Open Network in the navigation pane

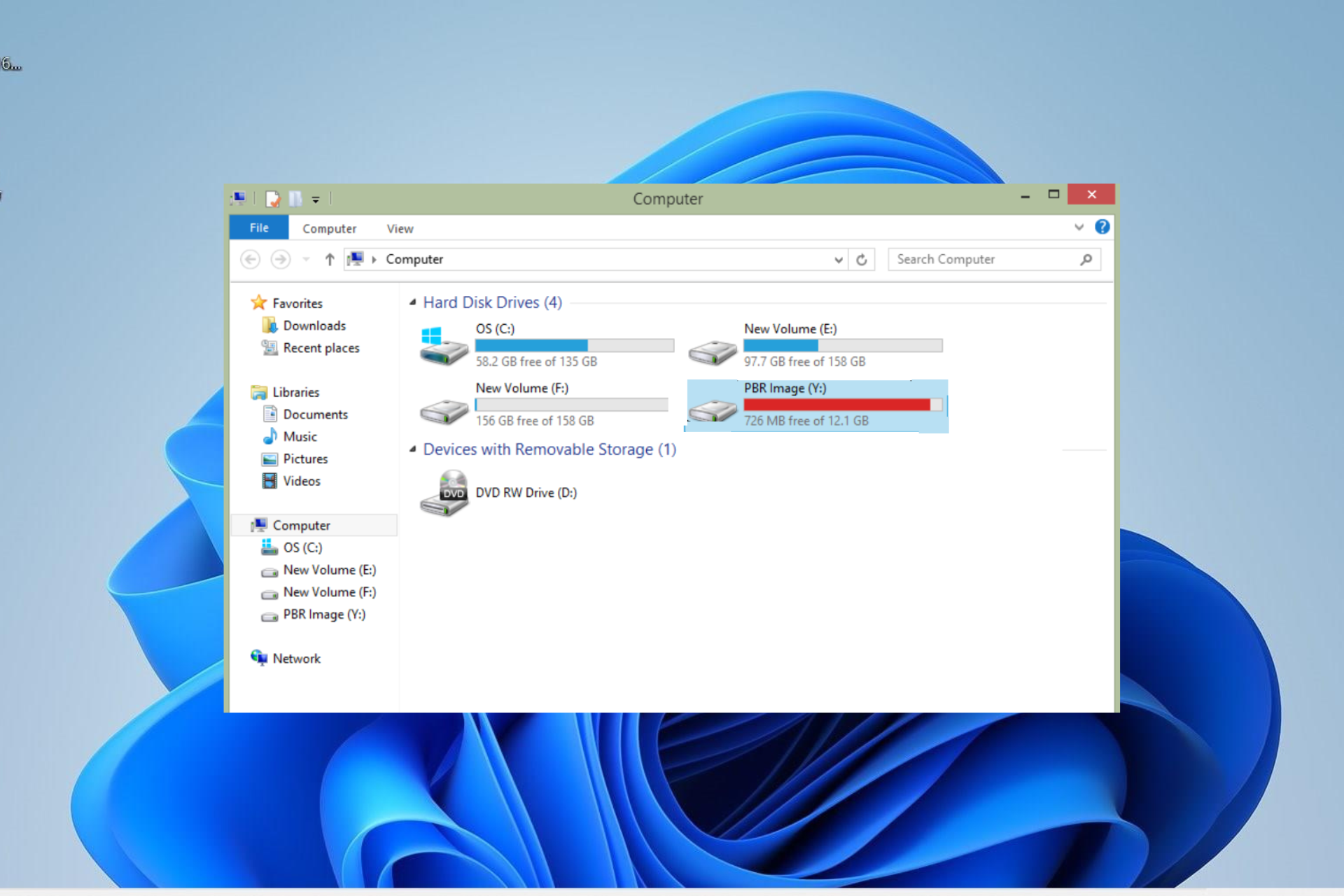[x=296, y=659]
